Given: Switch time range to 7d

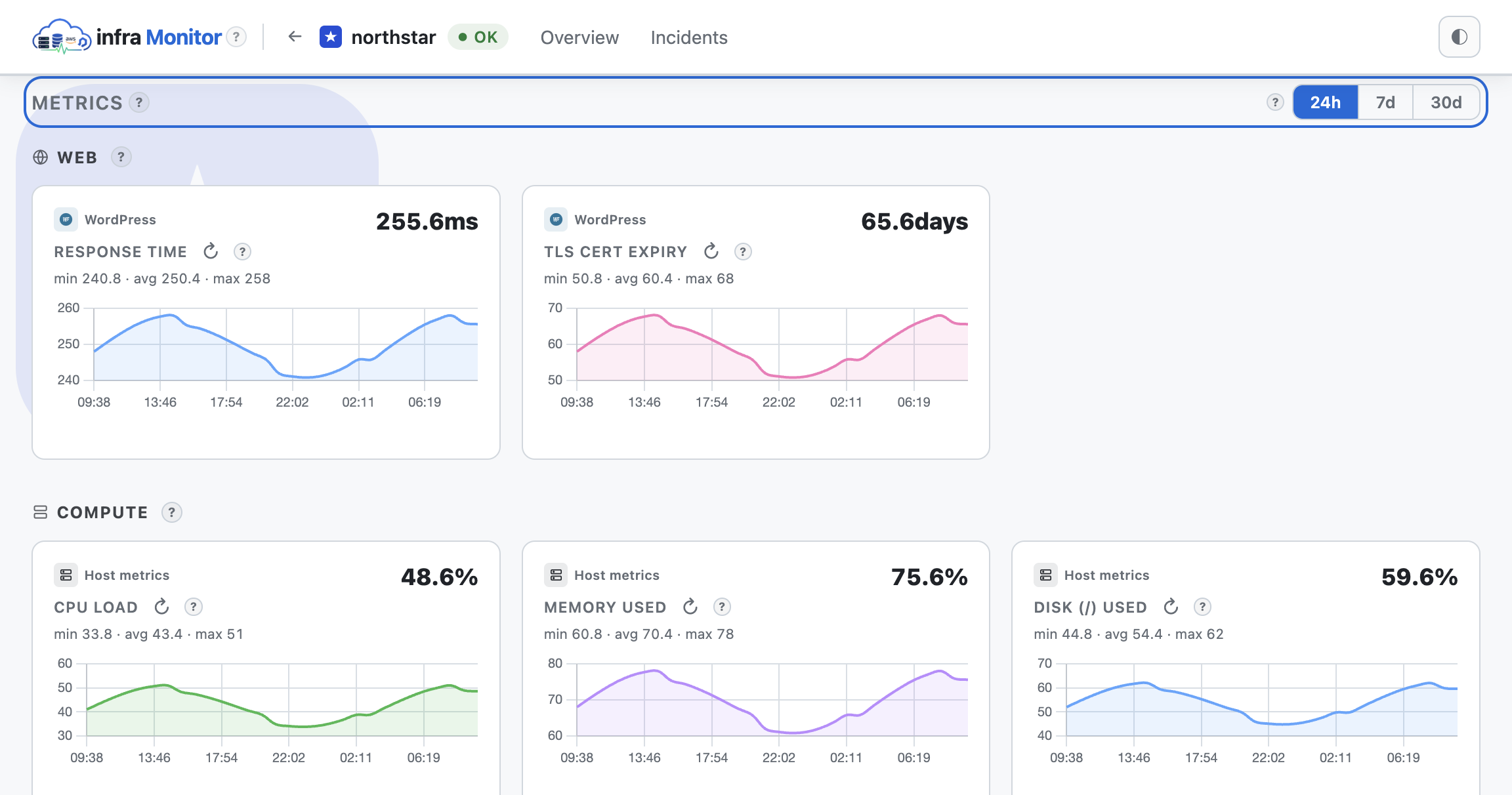Looking at the screenshot, I should coord(1385,102).
